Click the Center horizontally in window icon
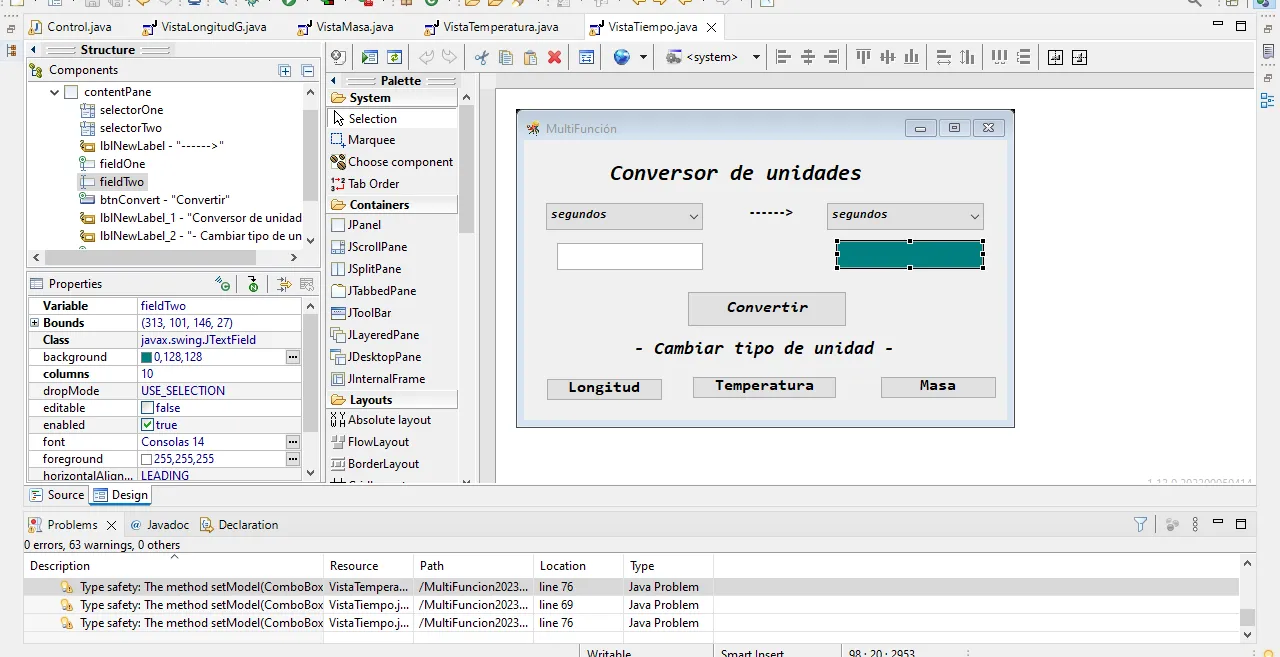 1055,58
